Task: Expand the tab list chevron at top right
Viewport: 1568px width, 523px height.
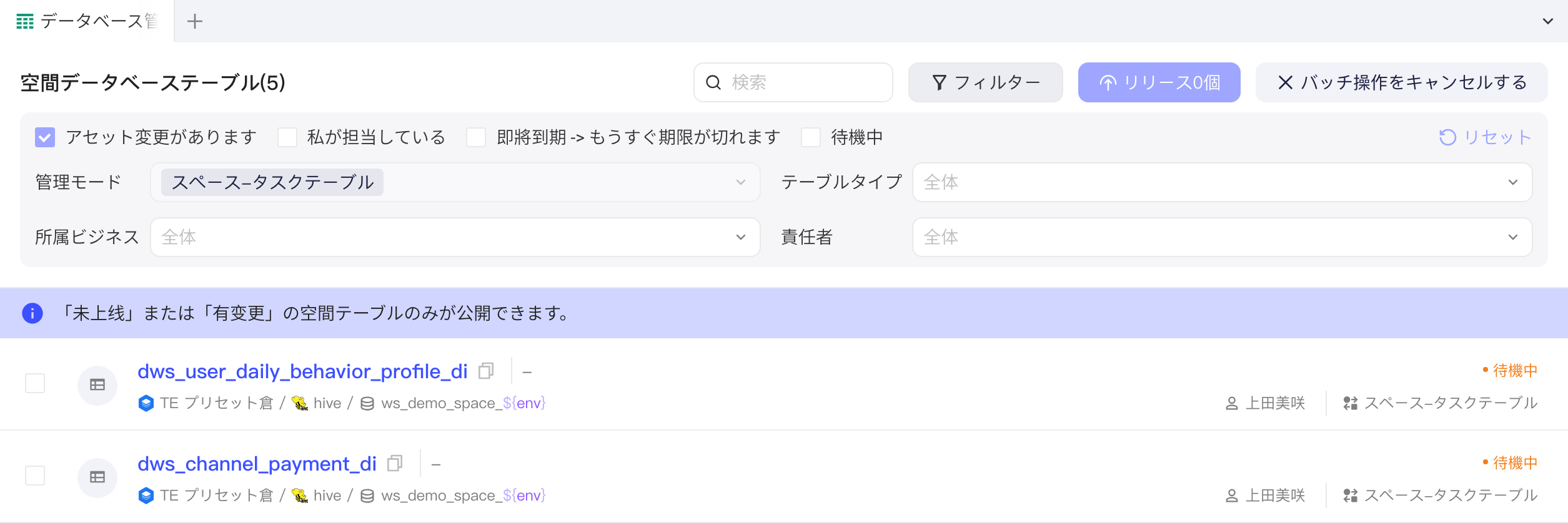Action: coord(1547,21)
